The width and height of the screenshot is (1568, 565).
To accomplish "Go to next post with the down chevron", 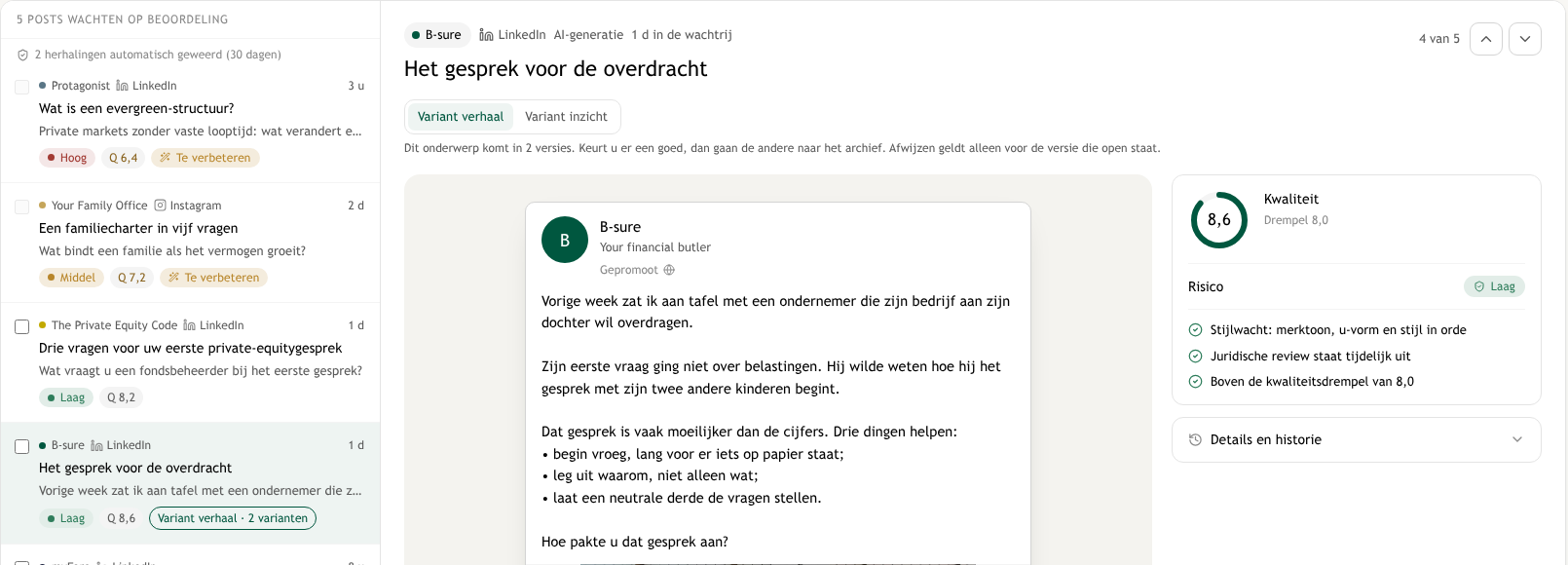I will pos(1525,39).
